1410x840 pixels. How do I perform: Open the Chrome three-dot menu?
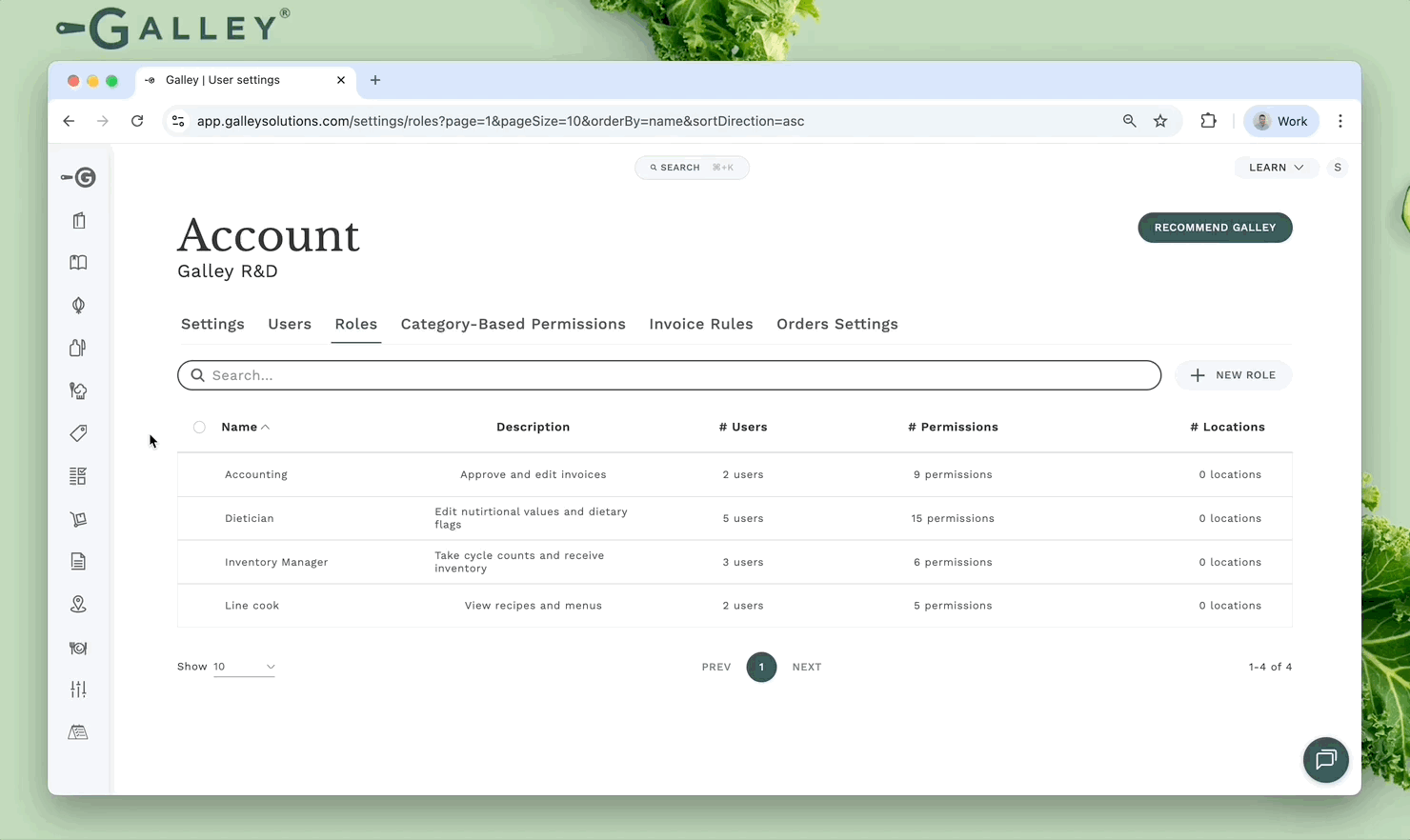coord(1340,121)
